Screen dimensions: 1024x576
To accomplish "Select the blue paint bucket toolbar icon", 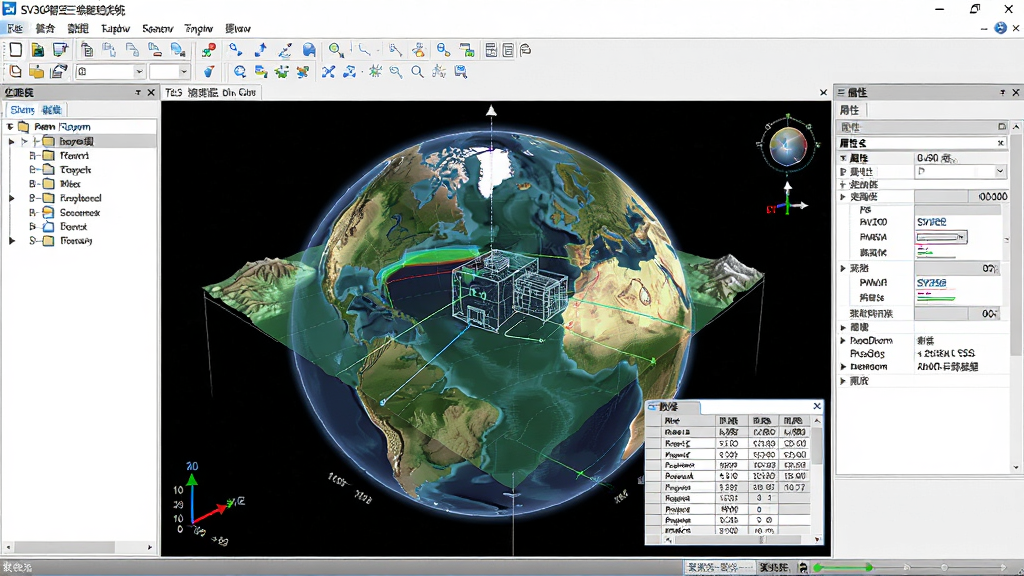I will click(x=209, y=72).
